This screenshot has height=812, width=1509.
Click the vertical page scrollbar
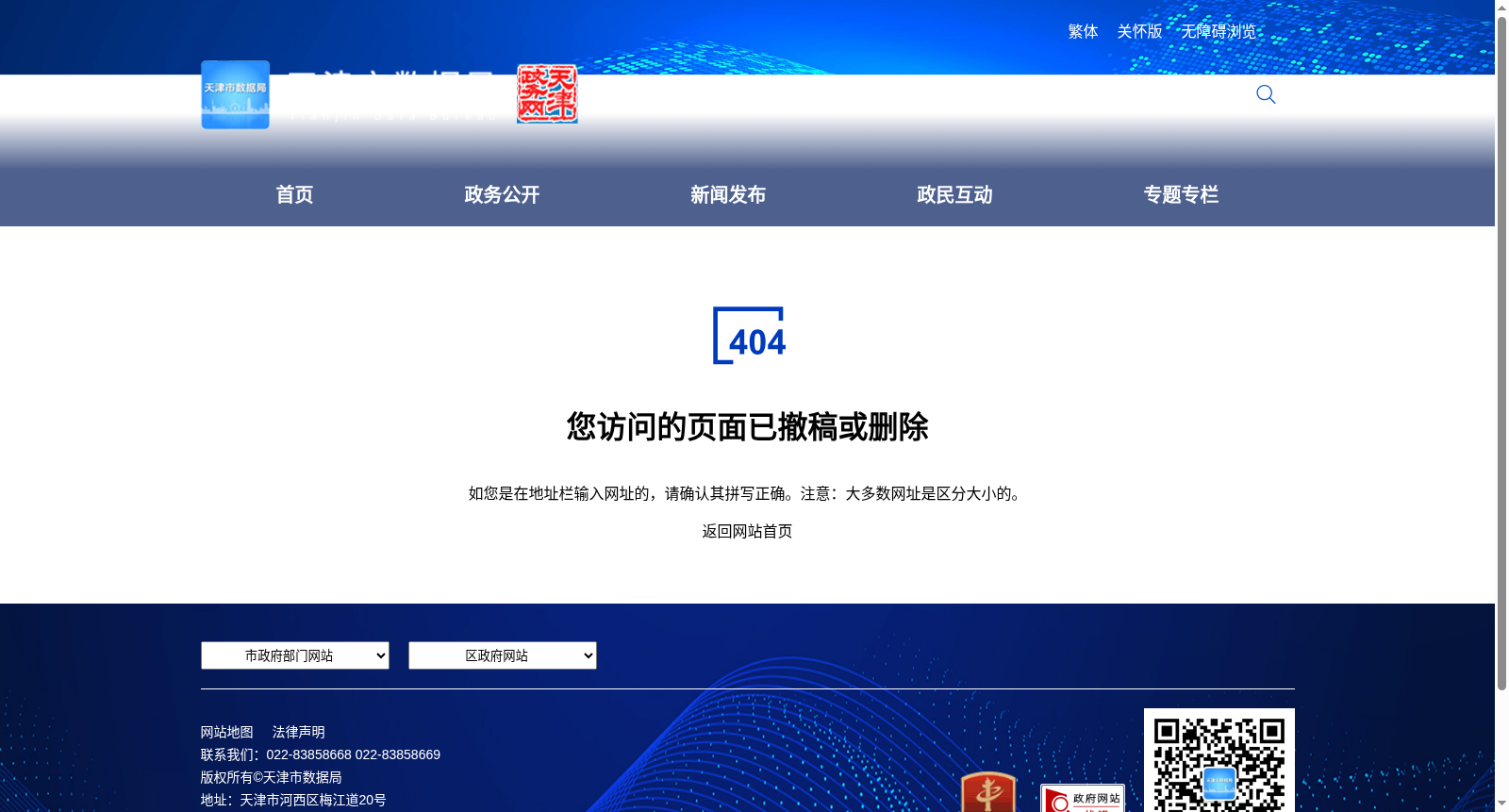1501,354
